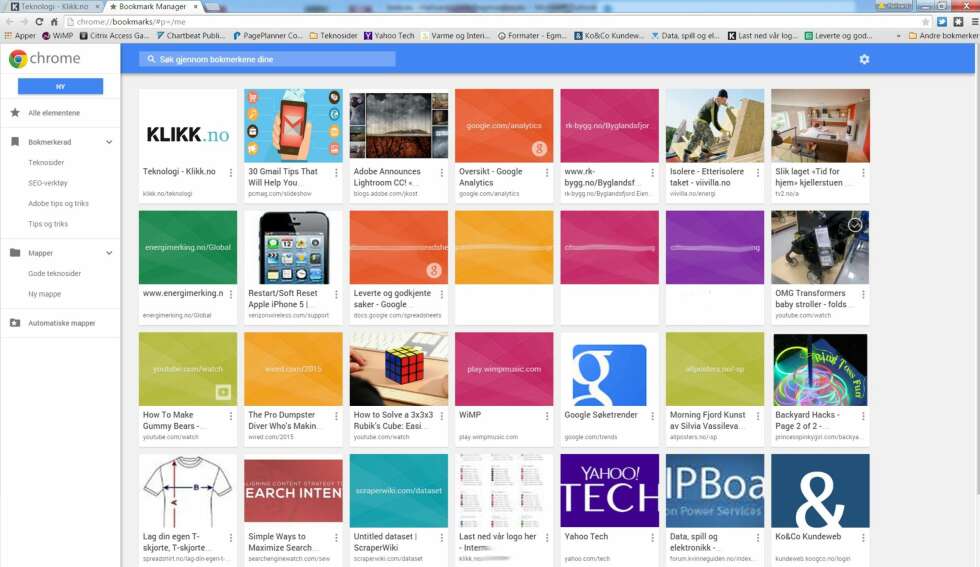The width and height of the screenshot is (980, 567).
Task: Open the Rubik's Cube bookmark thumbnail
Action: [x=399, y=369]
